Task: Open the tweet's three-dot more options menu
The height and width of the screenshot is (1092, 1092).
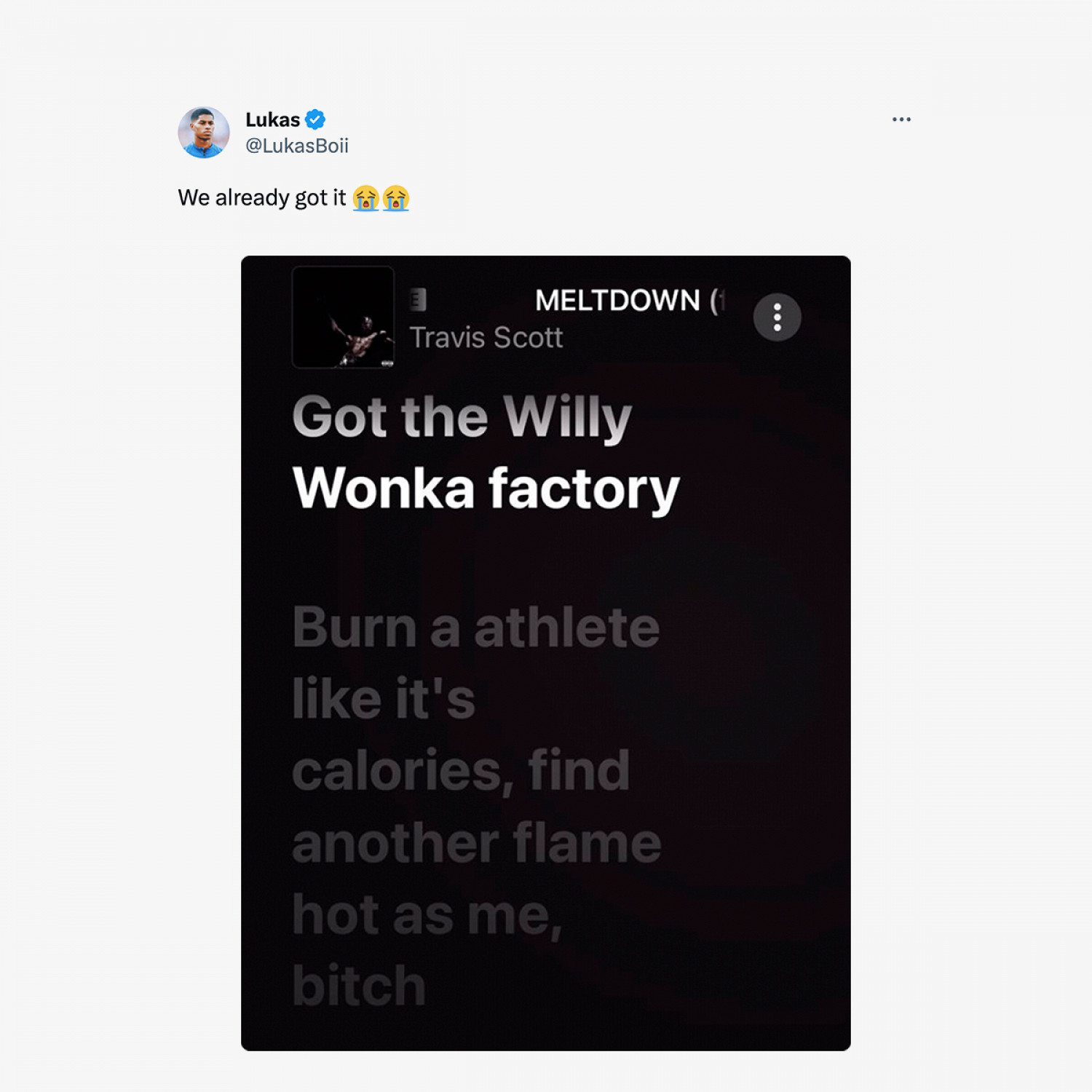Action: tap(901, 119)
